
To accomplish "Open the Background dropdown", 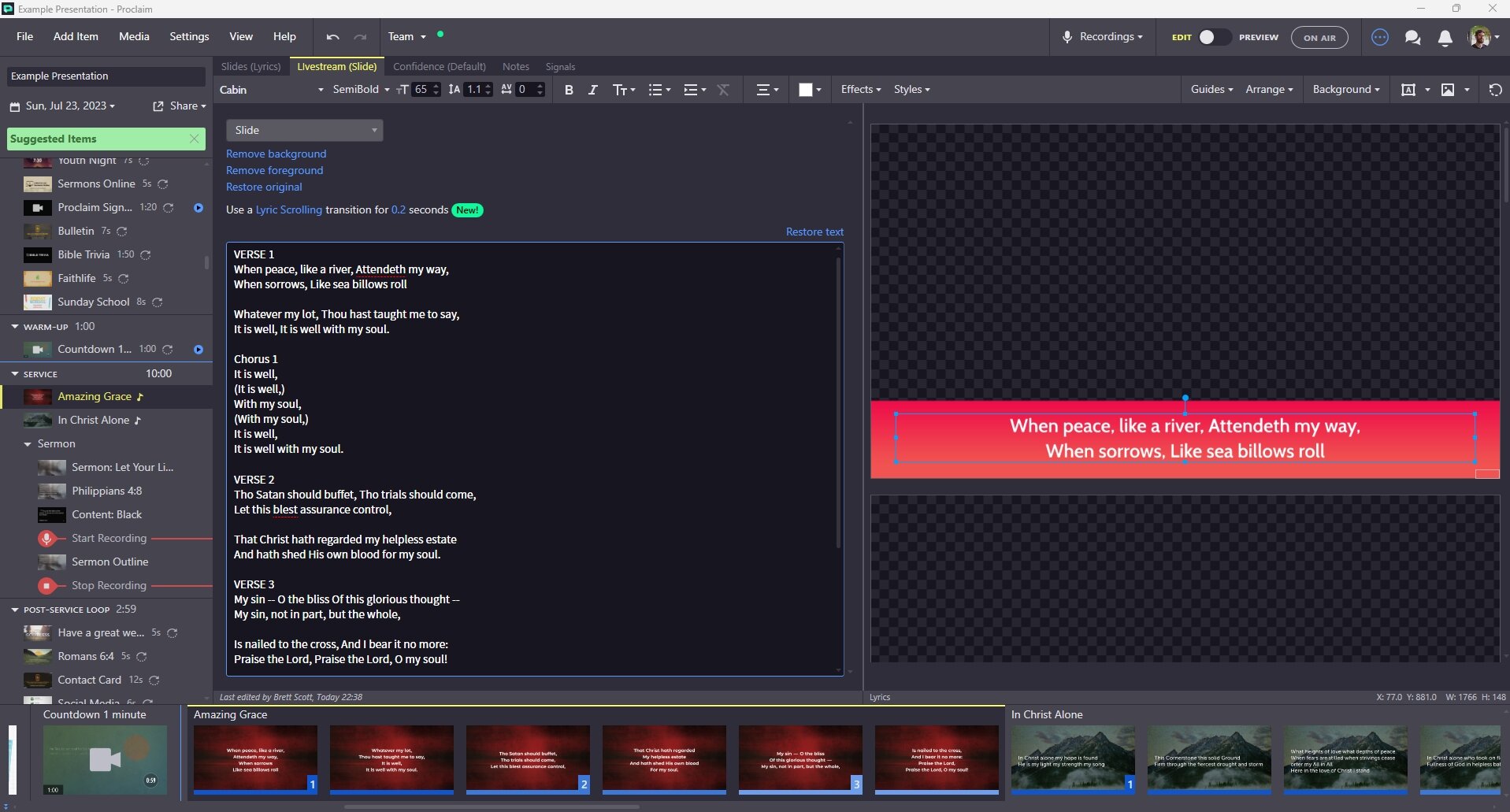I will click(x=1345, y=89).
